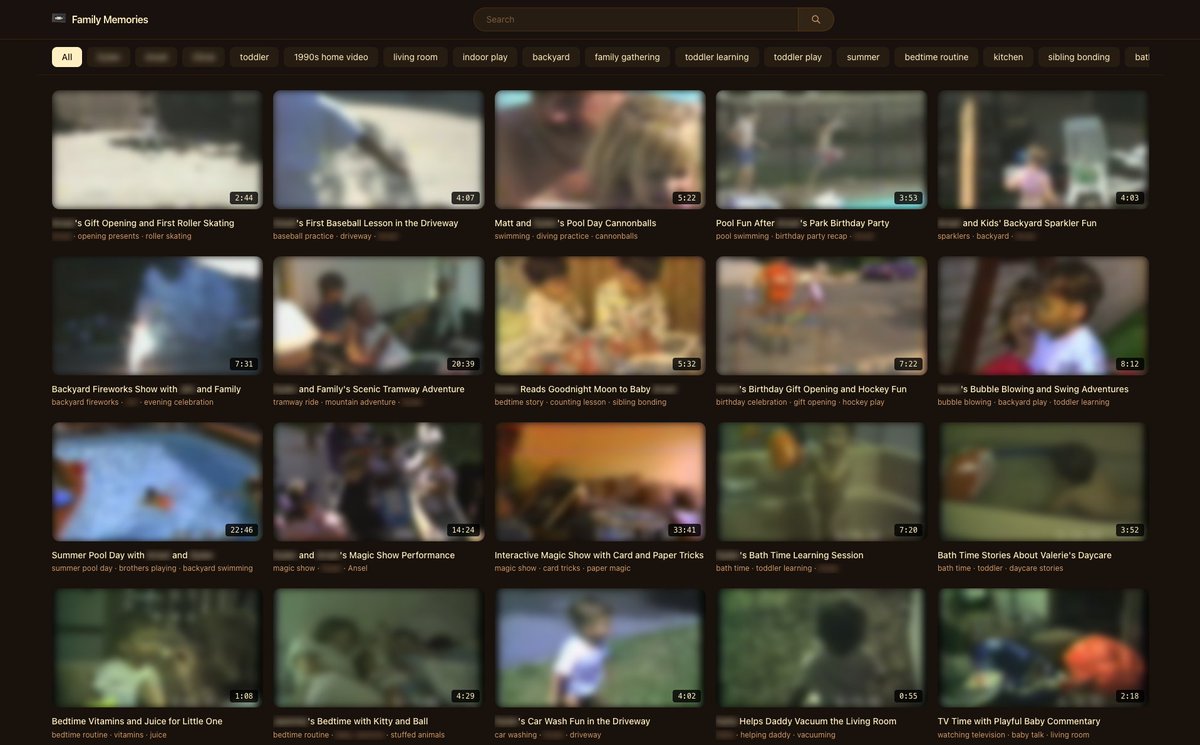
Task: Open Bedtime with Kitty and Ball thumbnail
Action: tap(378, 647)
